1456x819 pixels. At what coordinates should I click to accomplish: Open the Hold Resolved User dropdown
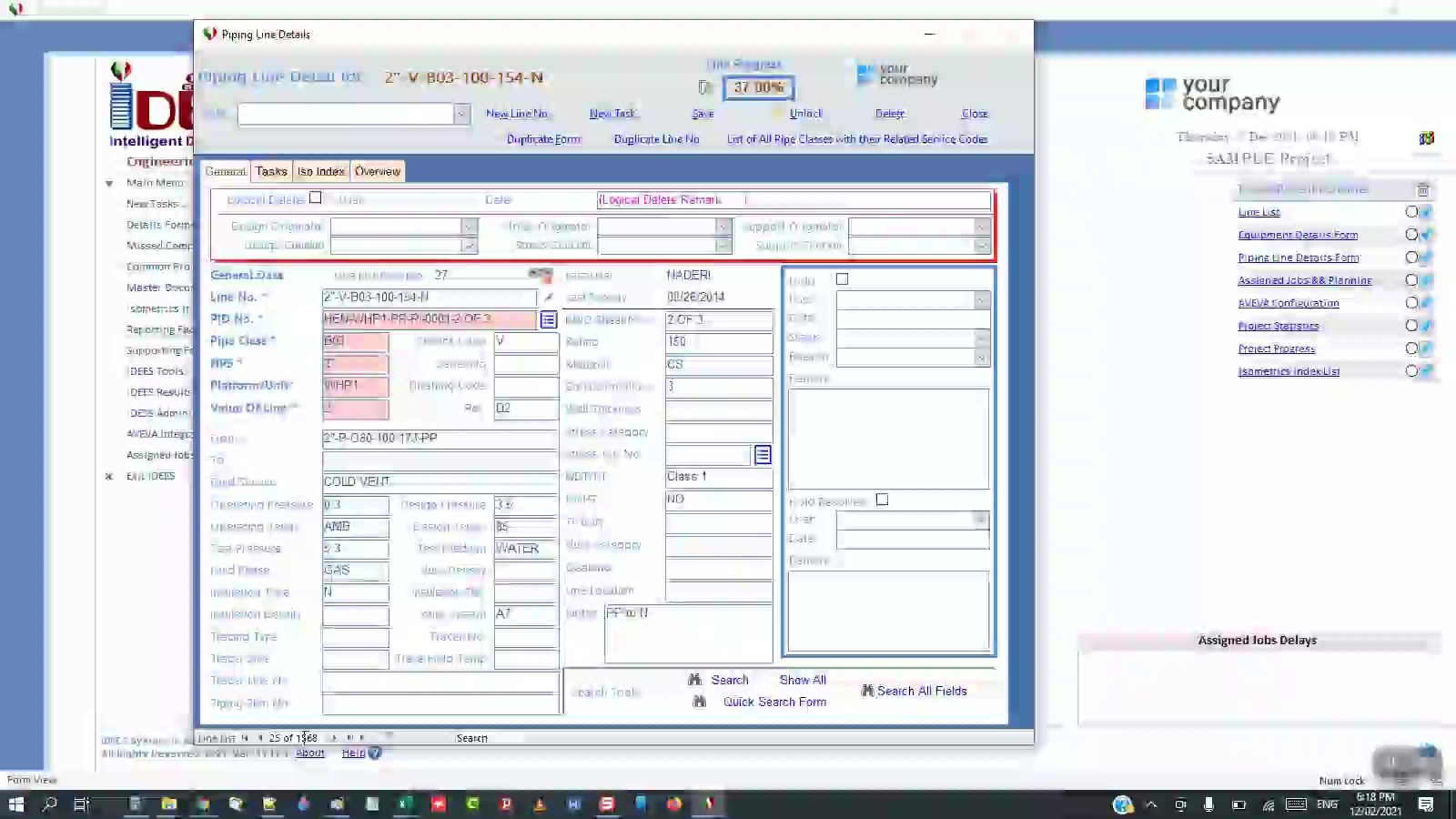click(981, 520)
